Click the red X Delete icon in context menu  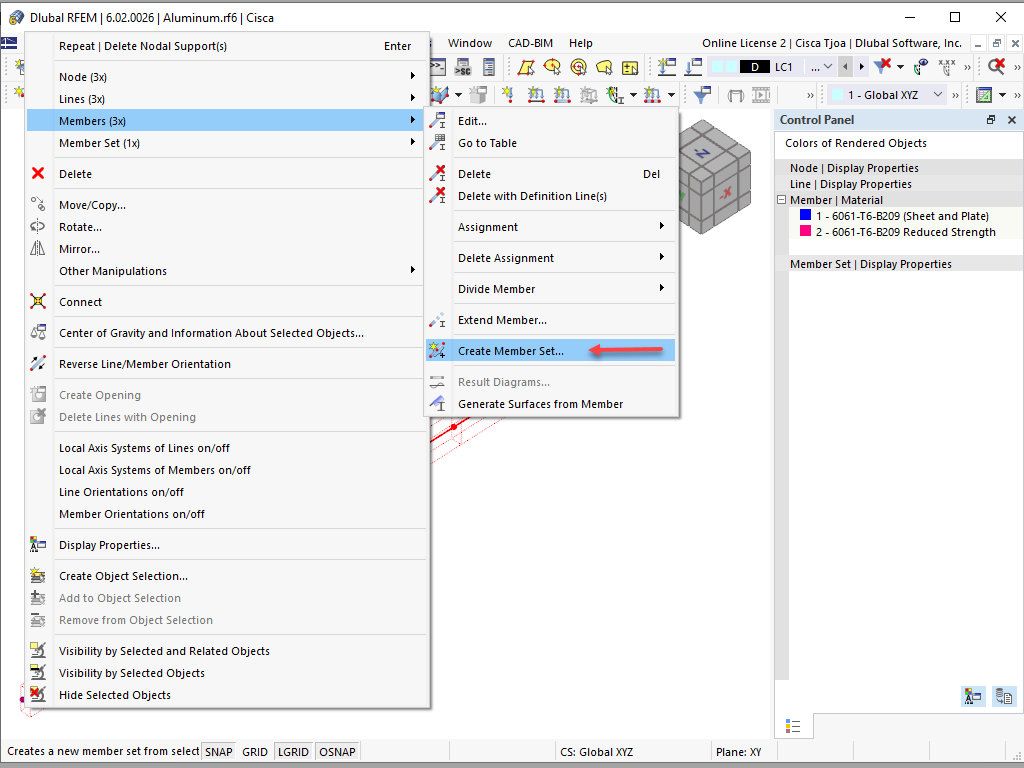point(38,174)
